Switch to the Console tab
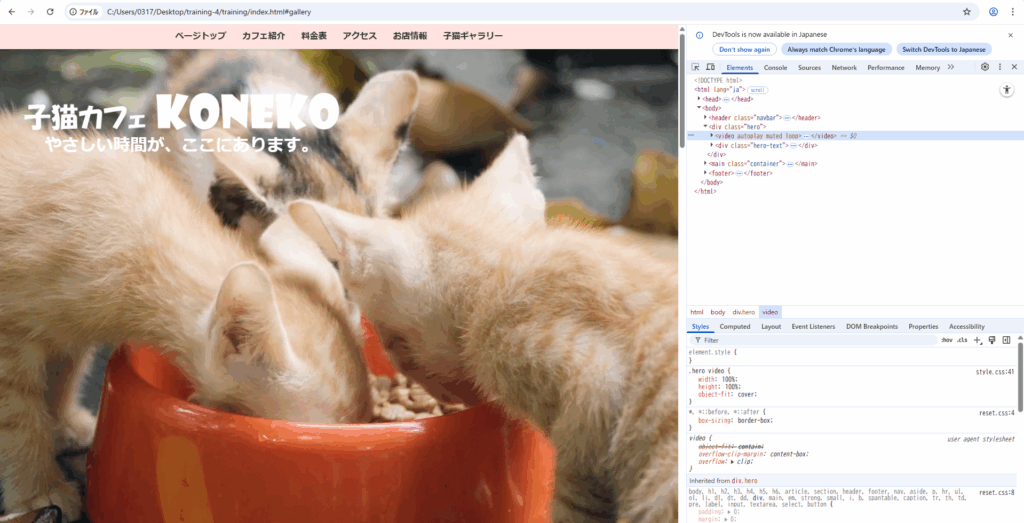 [775, 67]
